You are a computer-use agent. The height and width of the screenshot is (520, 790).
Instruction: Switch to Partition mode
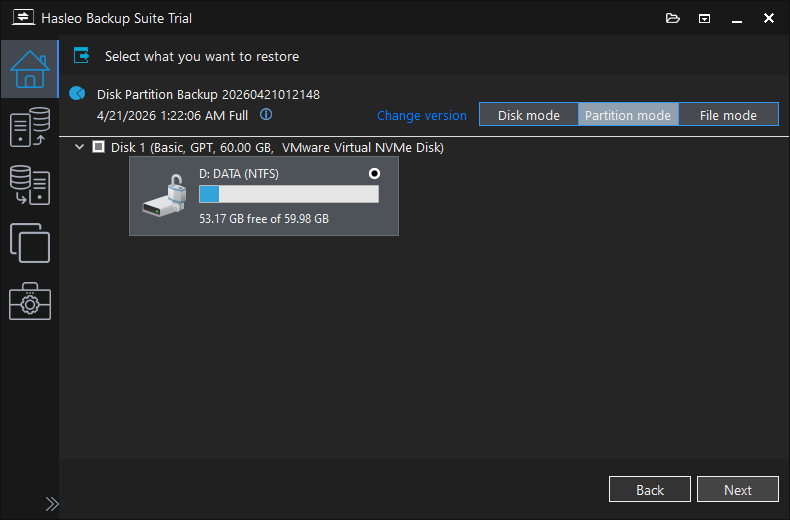(628, 115)
